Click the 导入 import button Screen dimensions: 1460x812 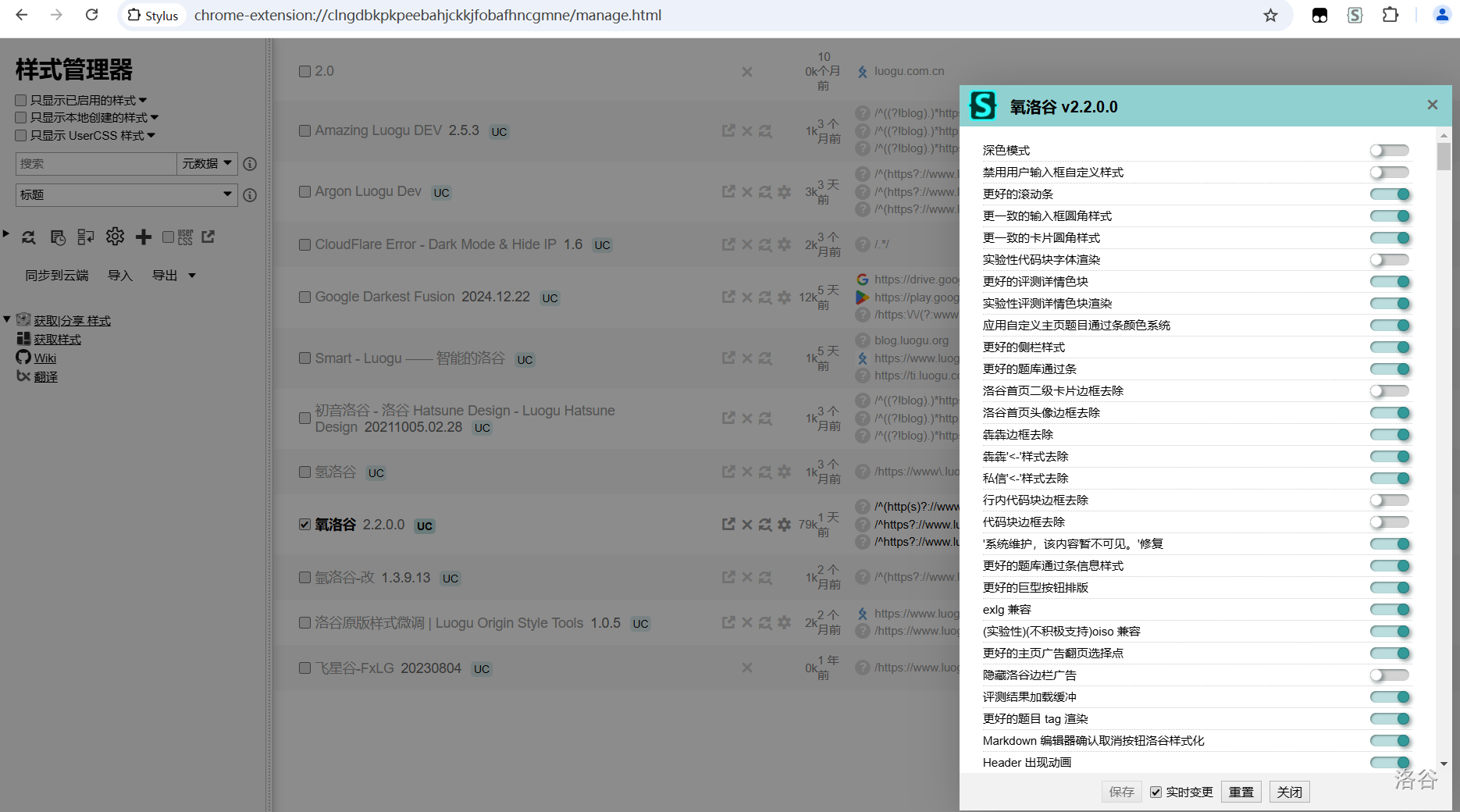(120, 276)
